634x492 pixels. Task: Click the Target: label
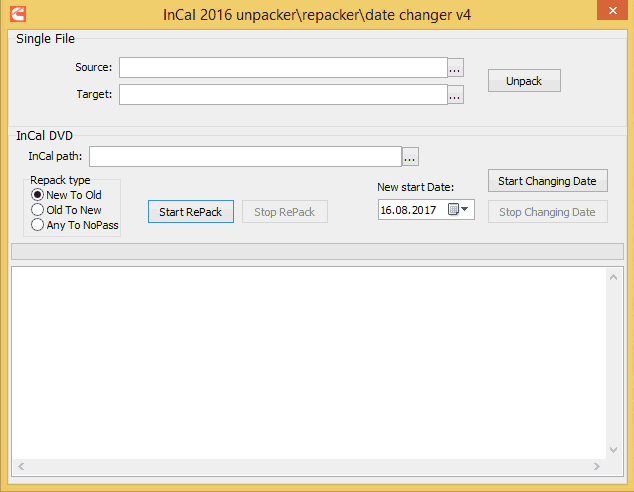coord(94,94)
